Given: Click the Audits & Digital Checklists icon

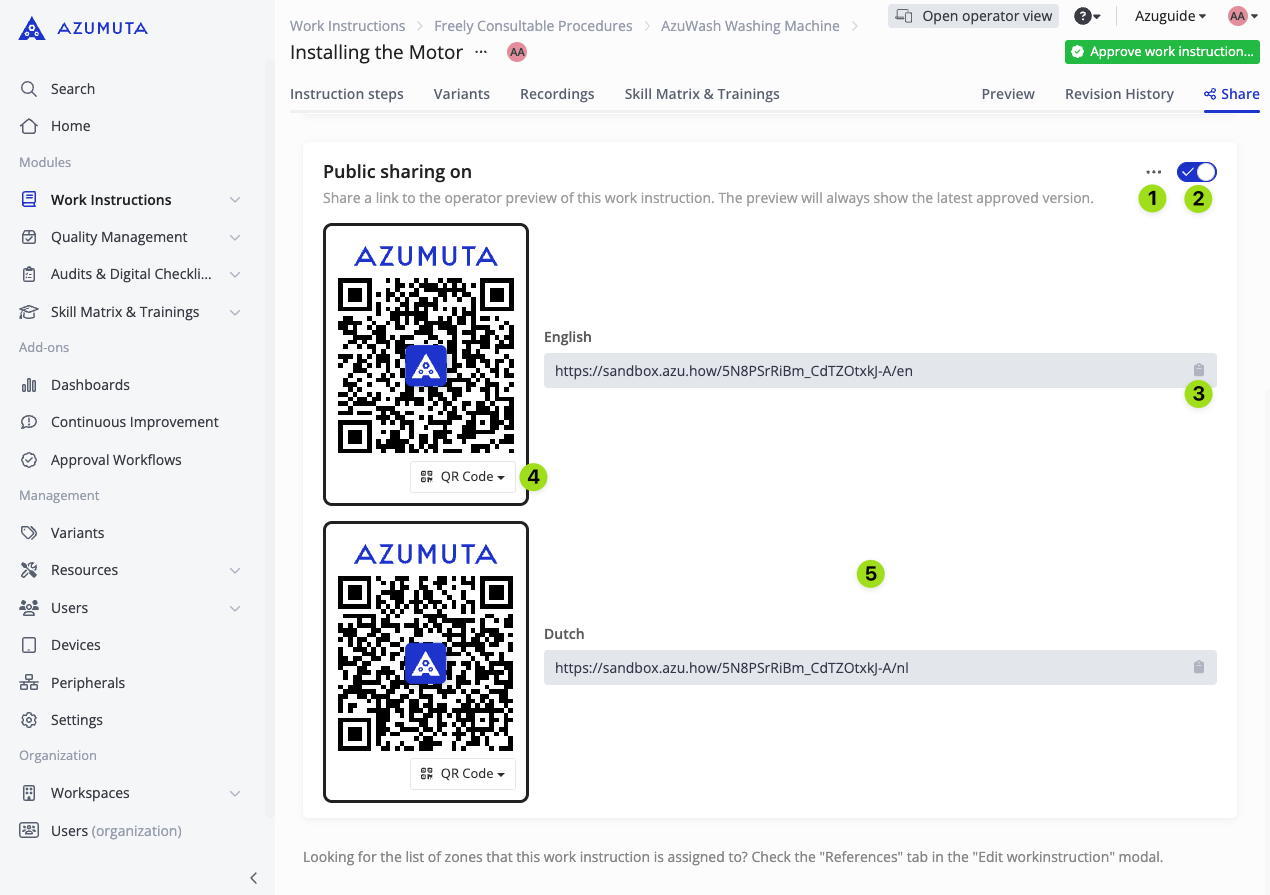Looking at the screenshot, I should 29,274.
